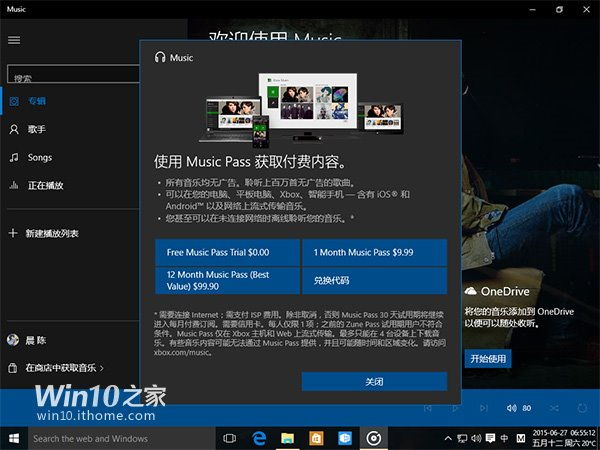Click the Albums disc icon in sidebar
Screen dimensions: 600x450
(14, 101)
